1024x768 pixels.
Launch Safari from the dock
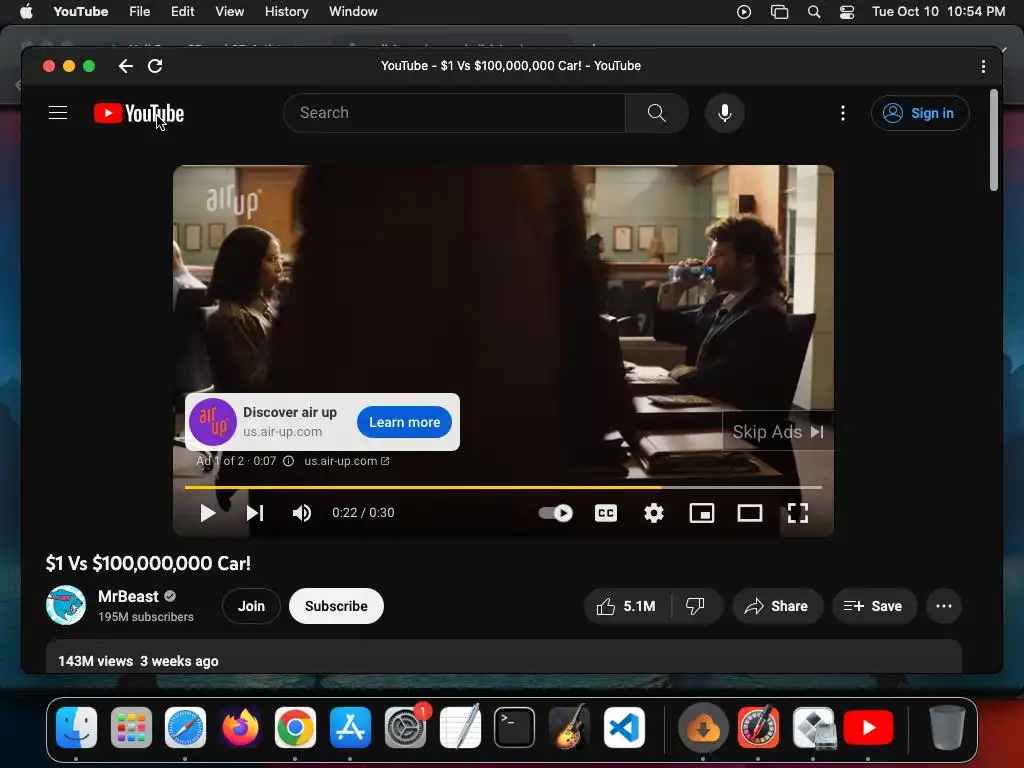[185, 728]
